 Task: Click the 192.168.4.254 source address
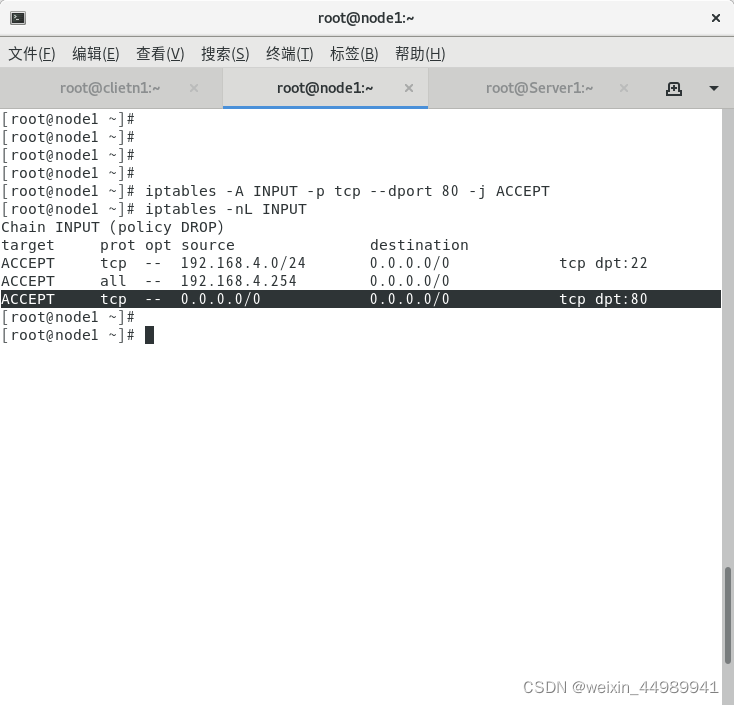pyautogui.click(x=239, y=281)
